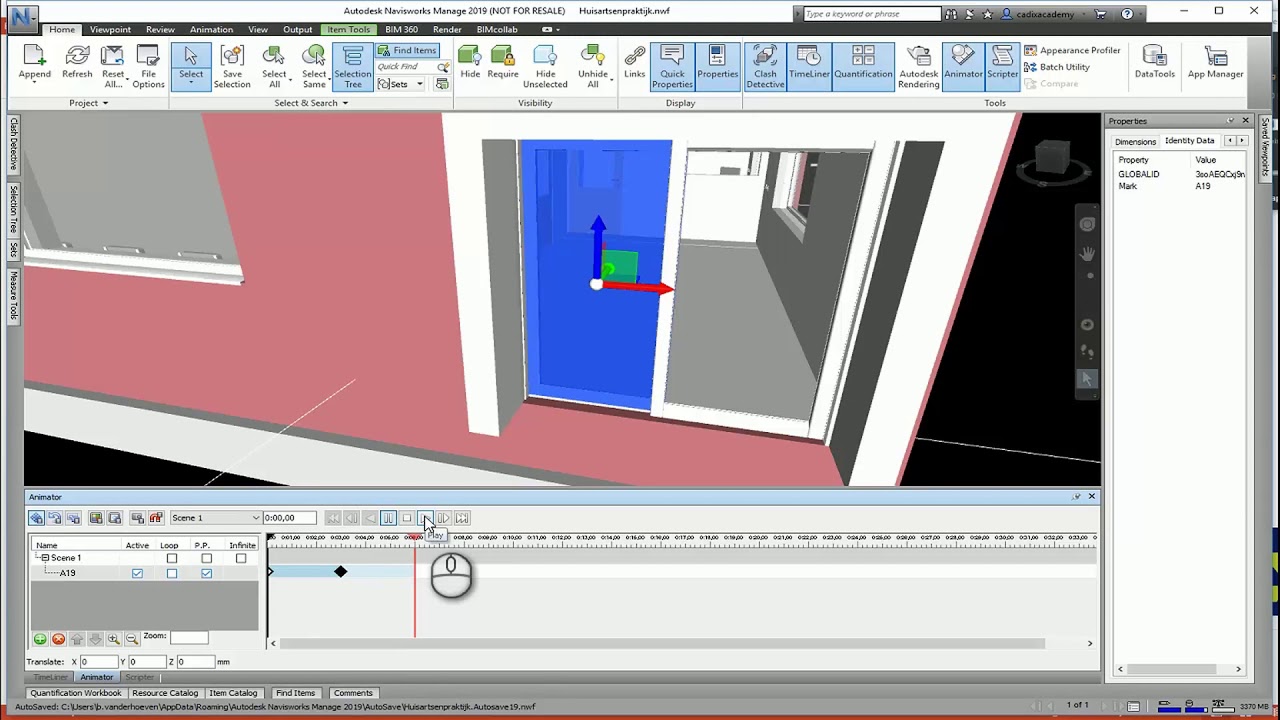Click Hide Unselected icon
This screenshot has width=1280, height=720.
click(545, 67)
